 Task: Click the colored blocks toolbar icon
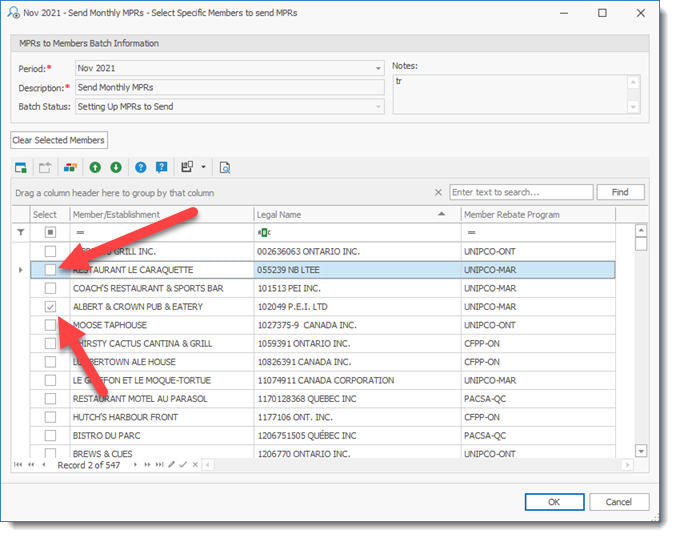[70, 167]
